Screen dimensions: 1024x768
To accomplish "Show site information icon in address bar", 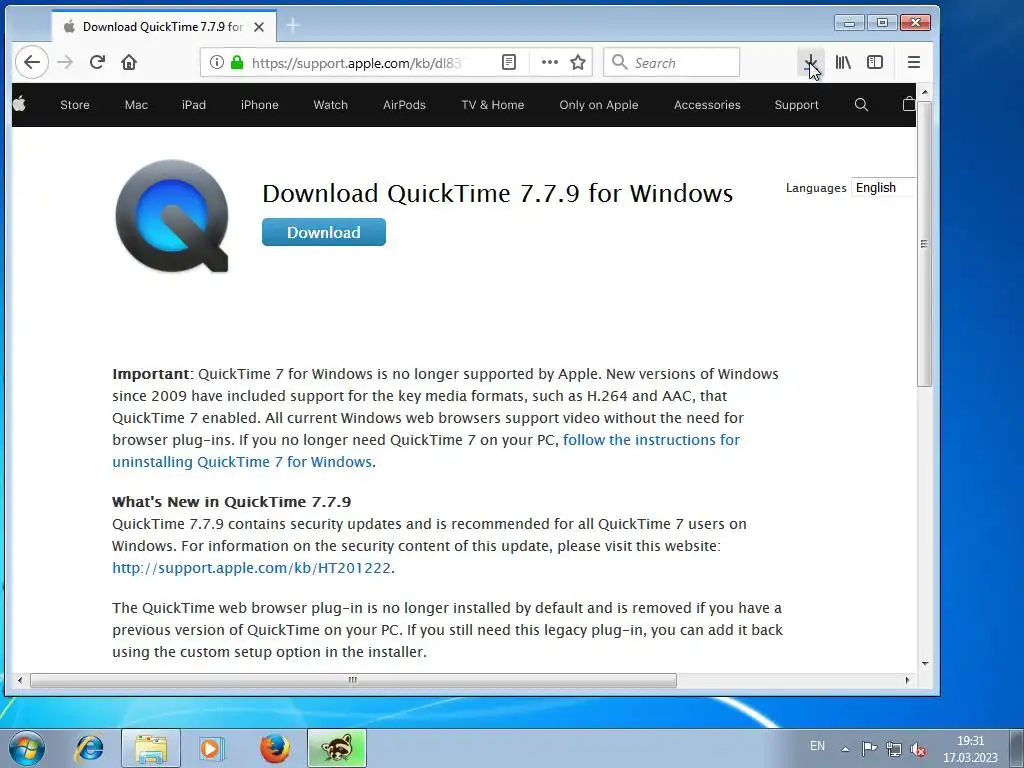I will [216, 63].
